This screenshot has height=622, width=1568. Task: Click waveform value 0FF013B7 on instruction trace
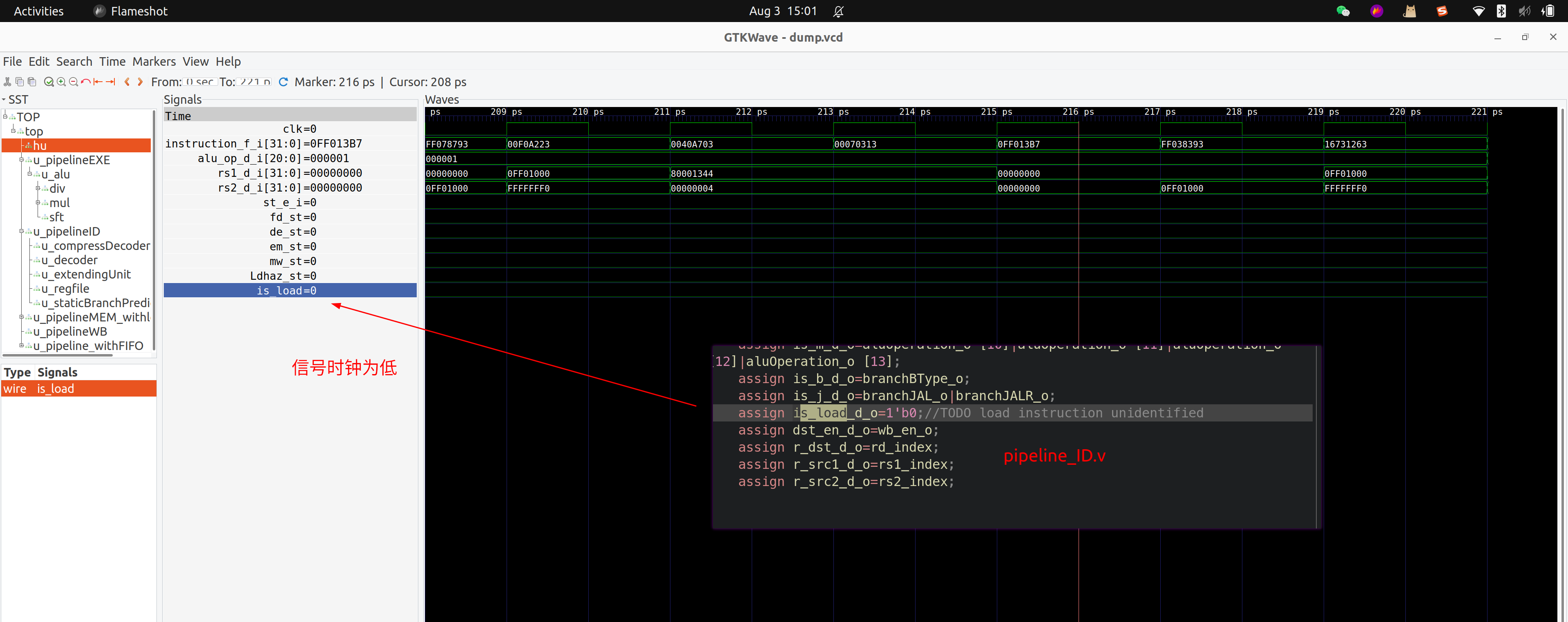pos(1019,144)
